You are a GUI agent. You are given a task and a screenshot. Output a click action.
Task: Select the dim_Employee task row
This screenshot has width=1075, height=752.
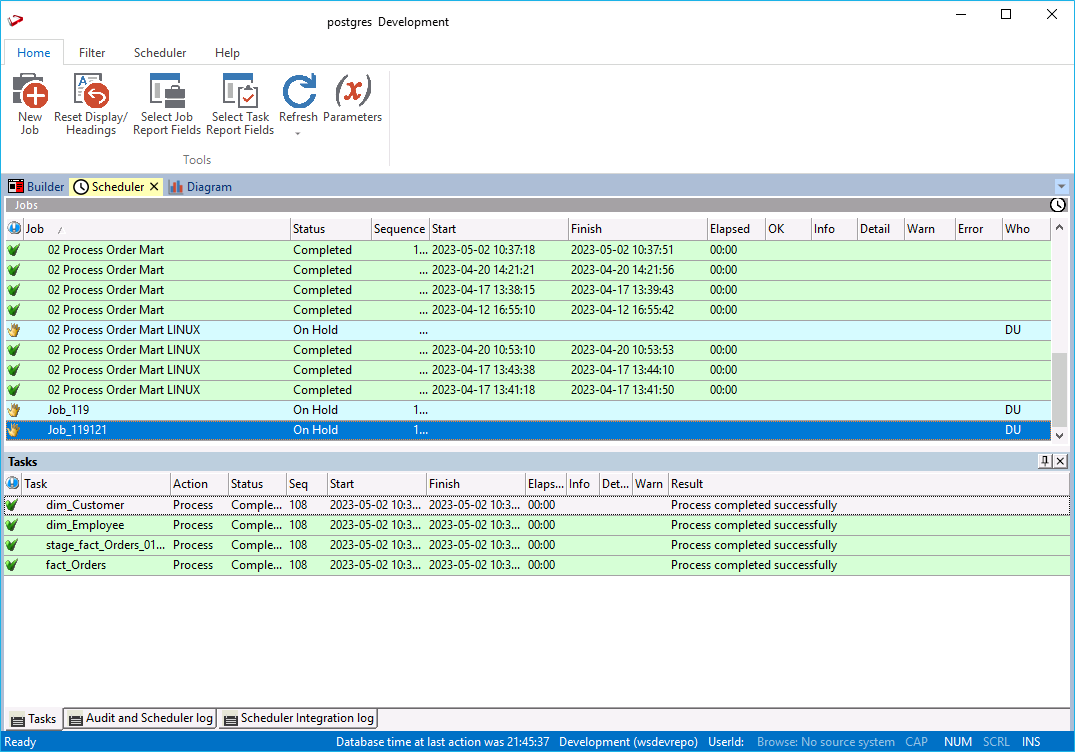tap(85, 525)
